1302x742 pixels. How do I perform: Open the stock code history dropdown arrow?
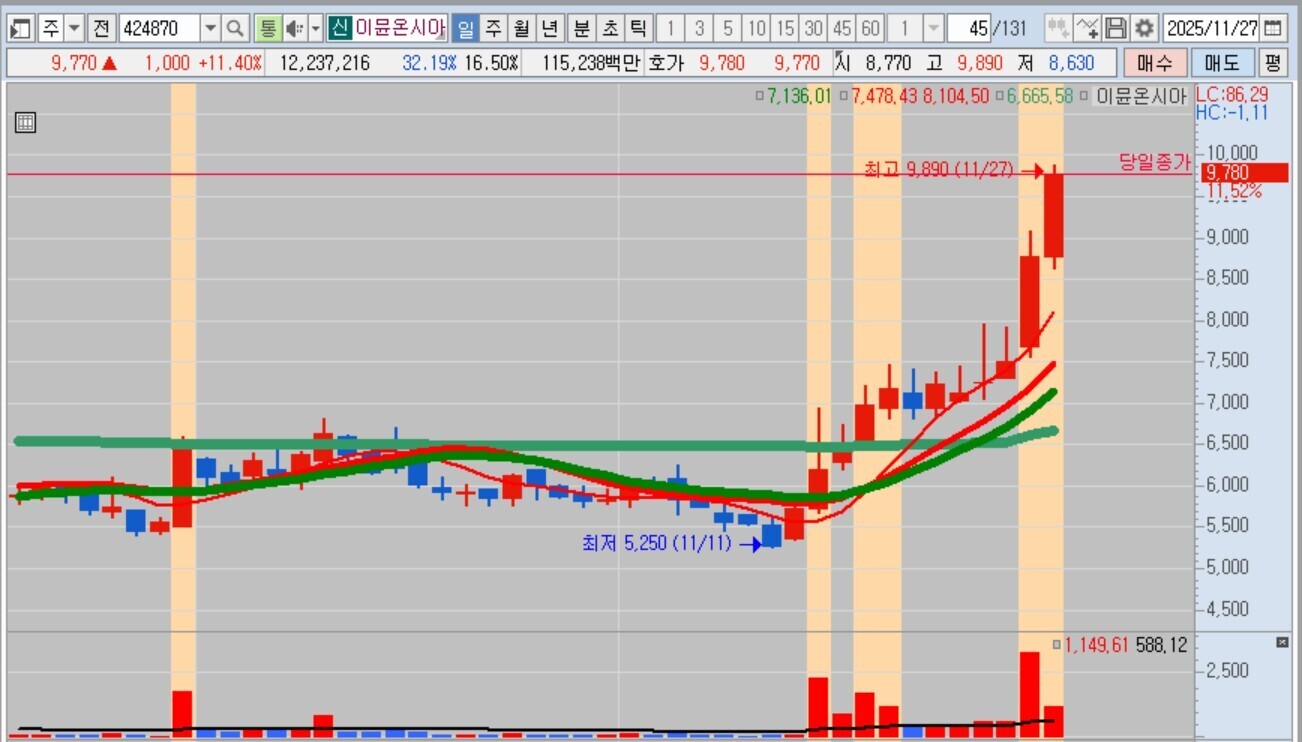pyautogui.click(x=211, y=28)
